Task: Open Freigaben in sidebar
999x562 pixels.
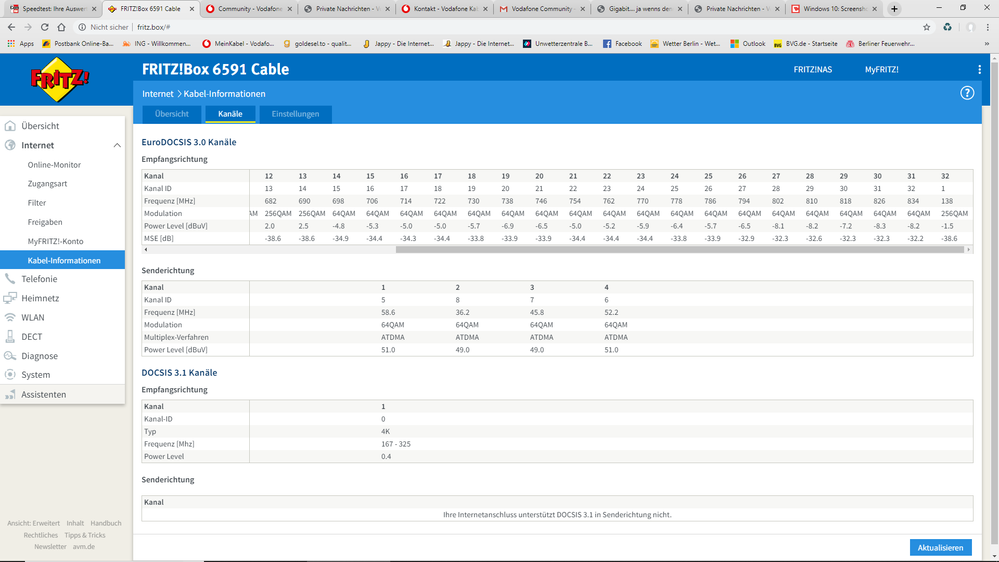Action: pos(45,222)
